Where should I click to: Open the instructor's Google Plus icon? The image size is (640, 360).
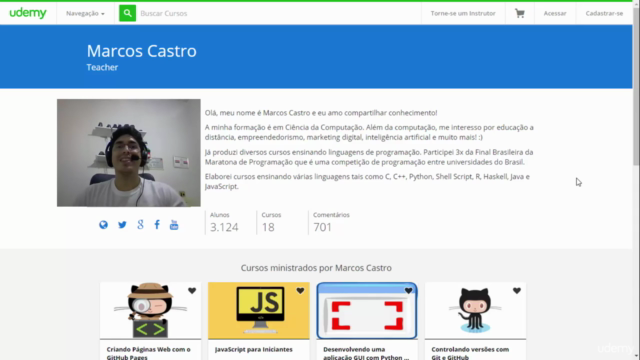(x=140, y=224)
